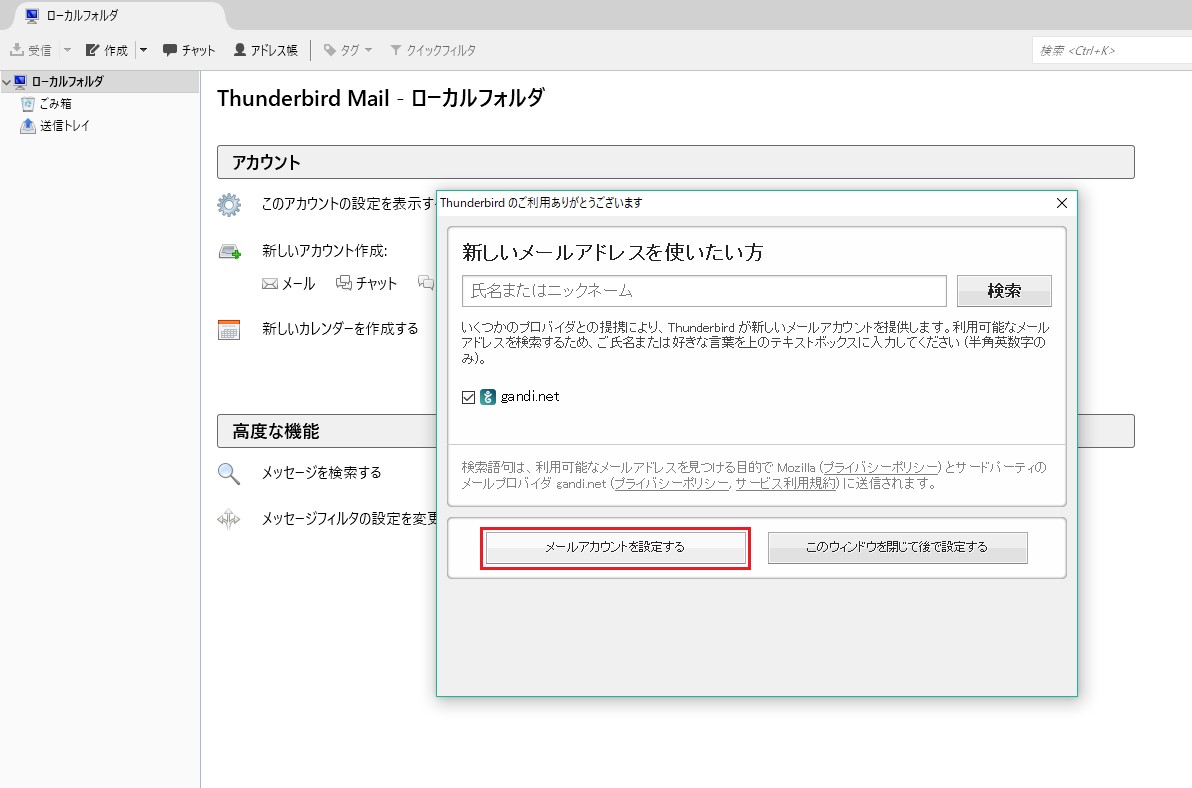Open the 作成 compose message button

(x=106, y=50)
